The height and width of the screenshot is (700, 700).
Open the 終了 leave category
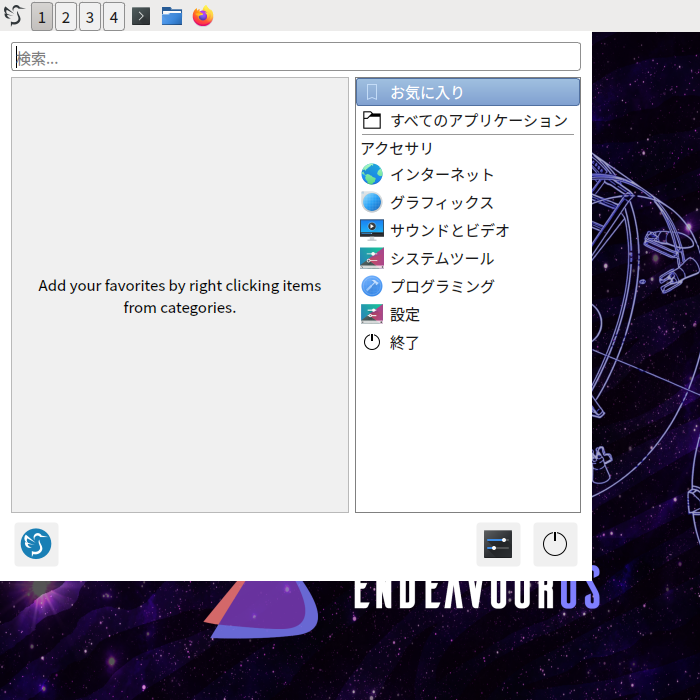pos(468,342)
